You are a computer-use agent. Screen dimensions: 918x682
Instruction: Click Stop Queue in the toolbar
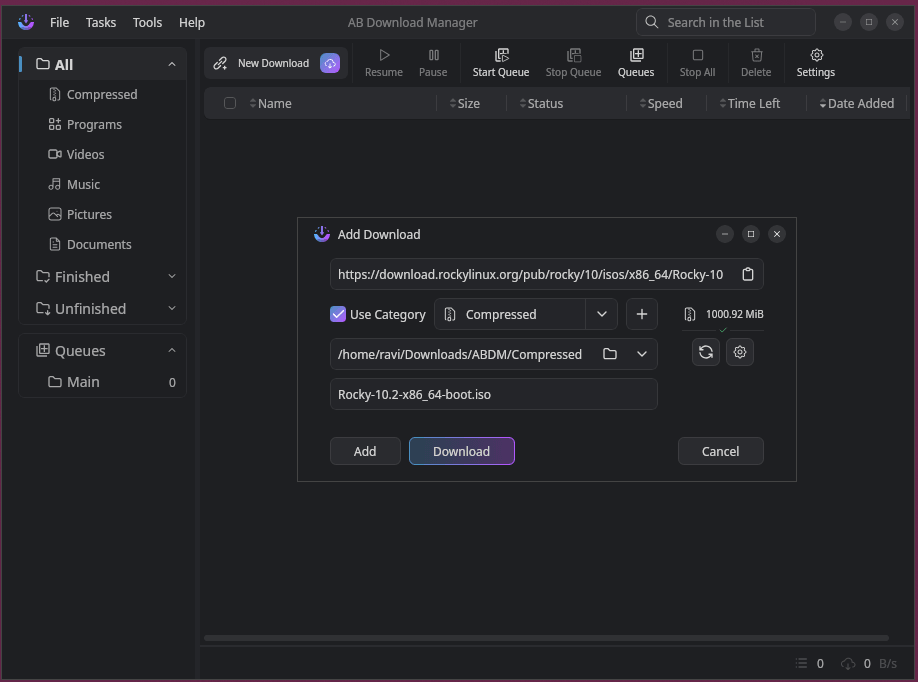click(x=573, y=63)
